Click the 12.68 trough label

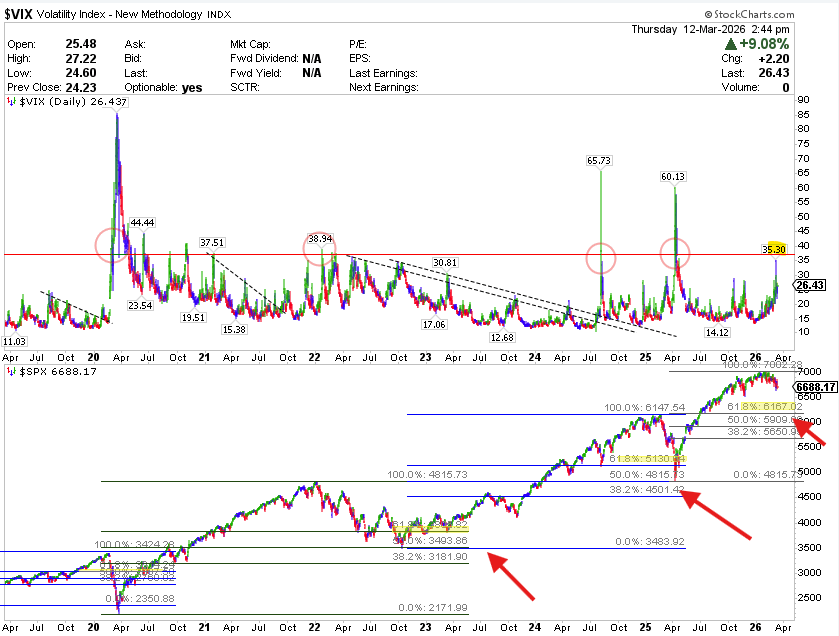(502, 338)
